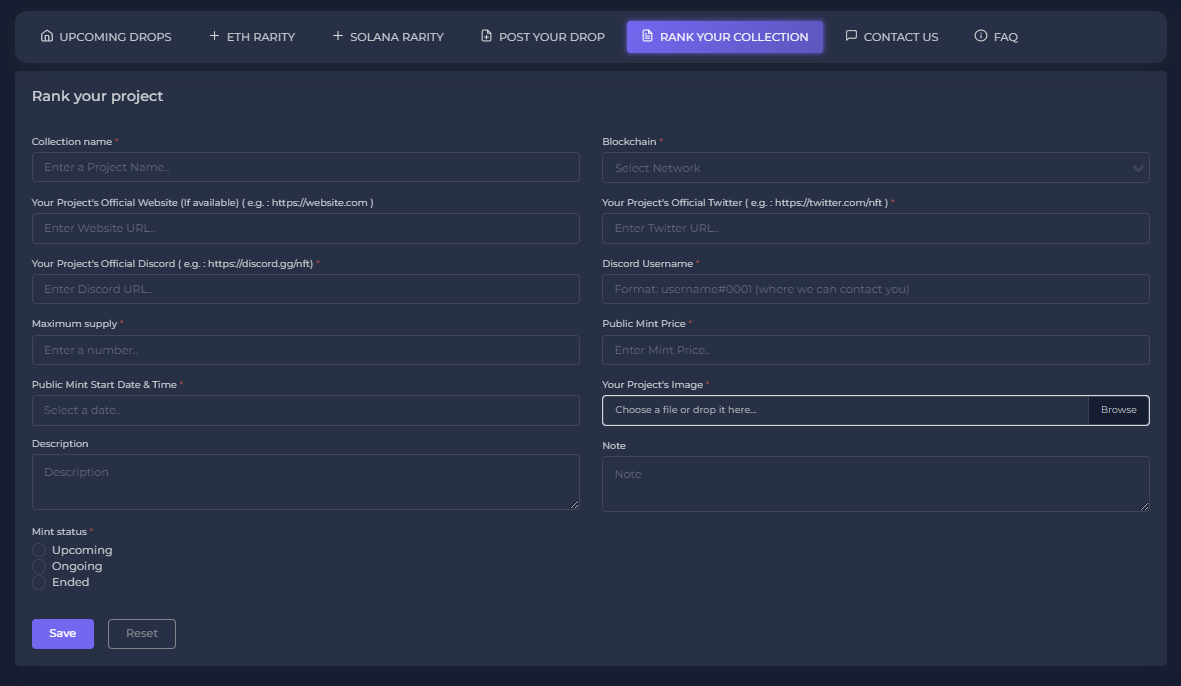
Task: Click the document icon in Rank Your Collection
Action: point(647,37)
